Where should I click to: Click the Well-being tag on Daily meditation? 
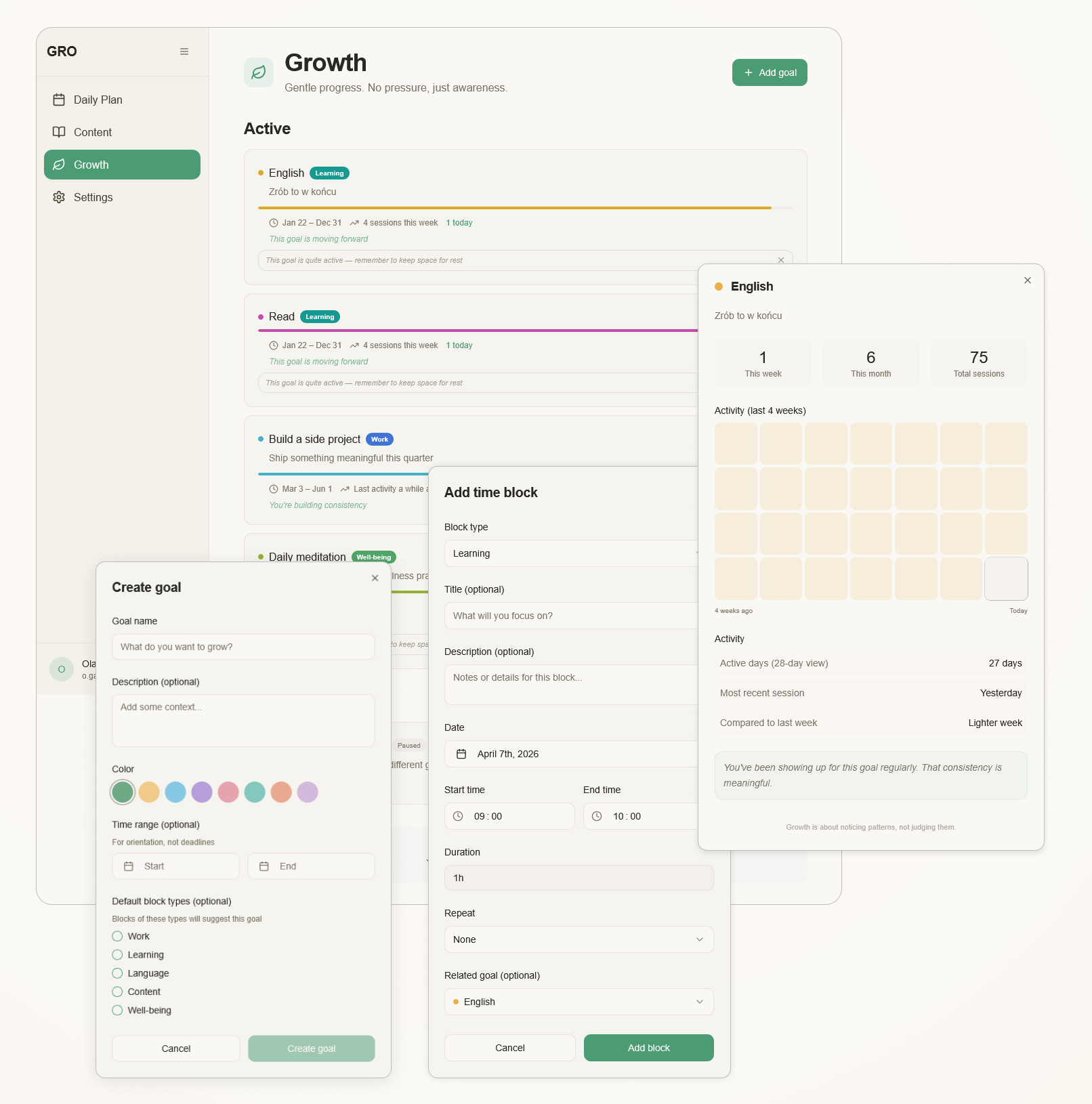pos(374,557)
